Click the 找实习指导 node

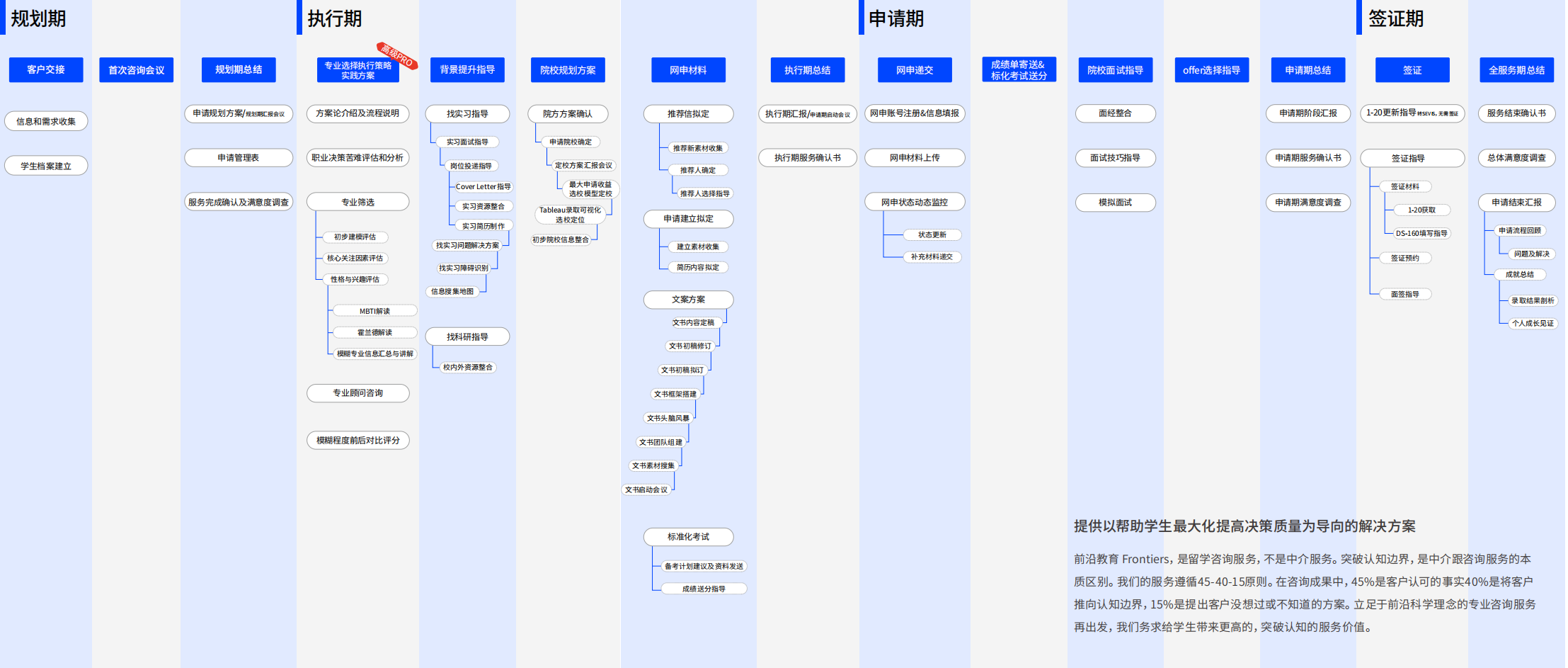(467, 114)
